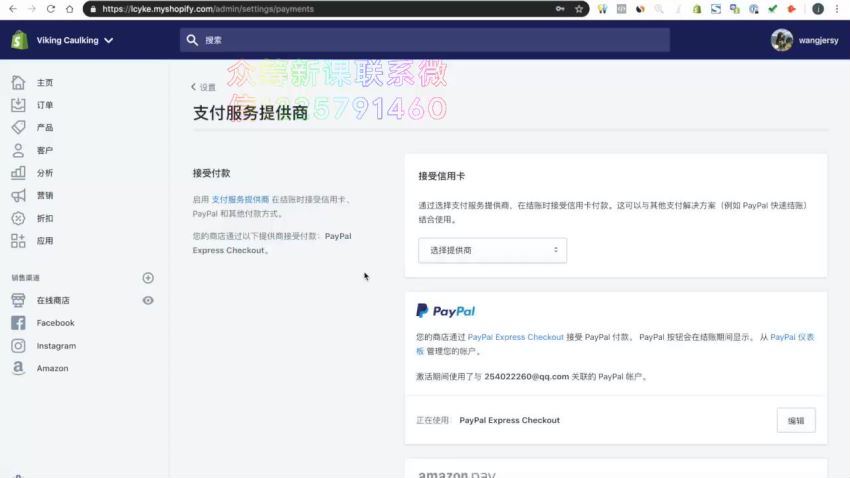
Task: Click the Shopify logo icon
Action: click(x=20, y=40)
